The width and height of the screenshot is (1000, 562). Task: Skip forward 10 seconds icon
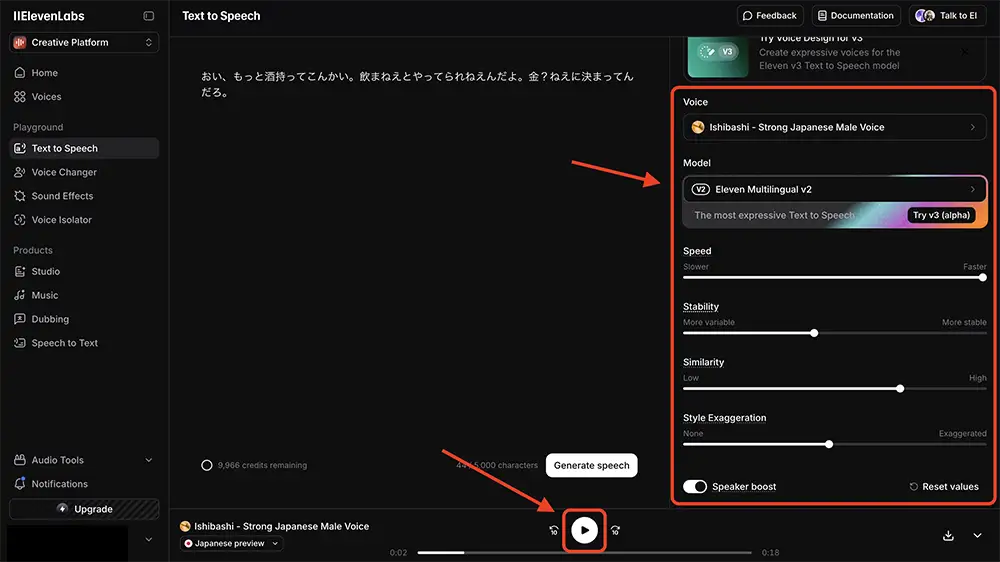coord(615,530)
